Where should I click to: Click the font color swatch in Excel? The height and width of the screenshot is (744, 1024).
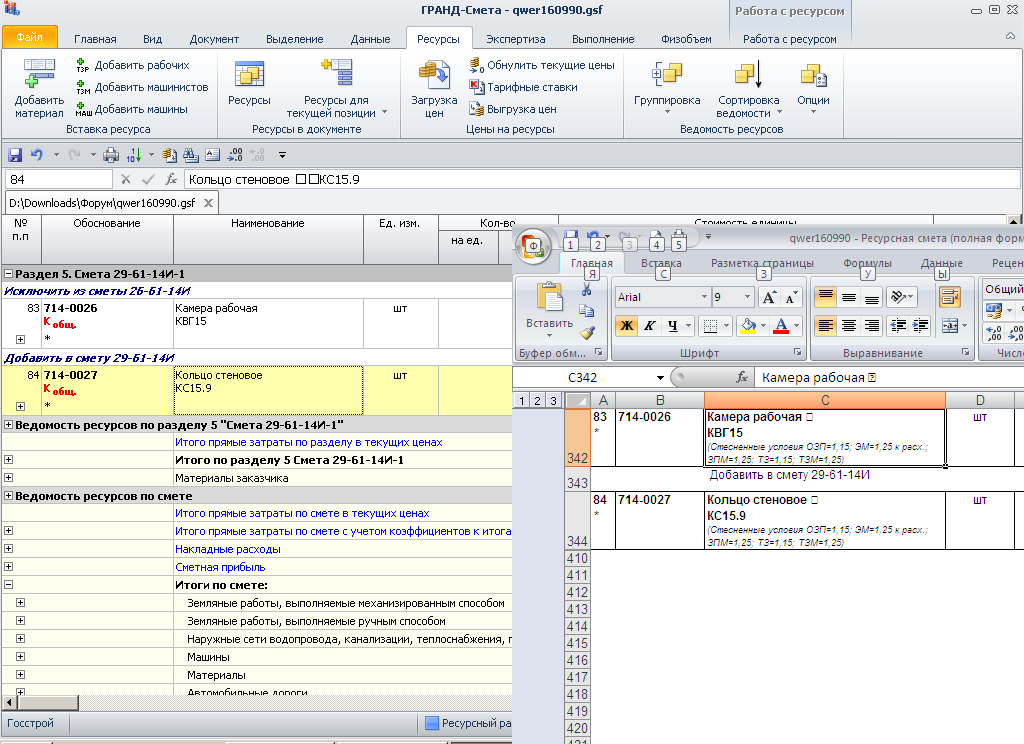click(x=782, y=326)
